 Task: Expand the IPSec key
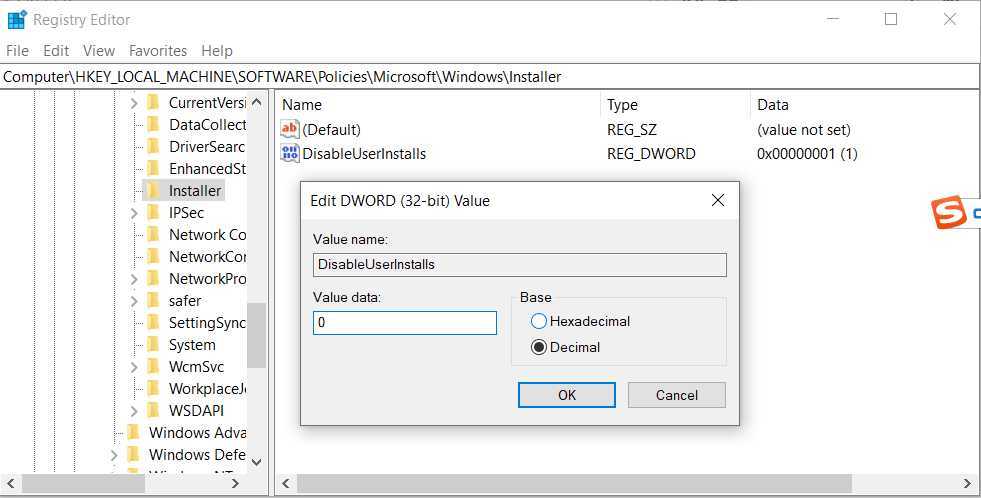coord(134,213)
